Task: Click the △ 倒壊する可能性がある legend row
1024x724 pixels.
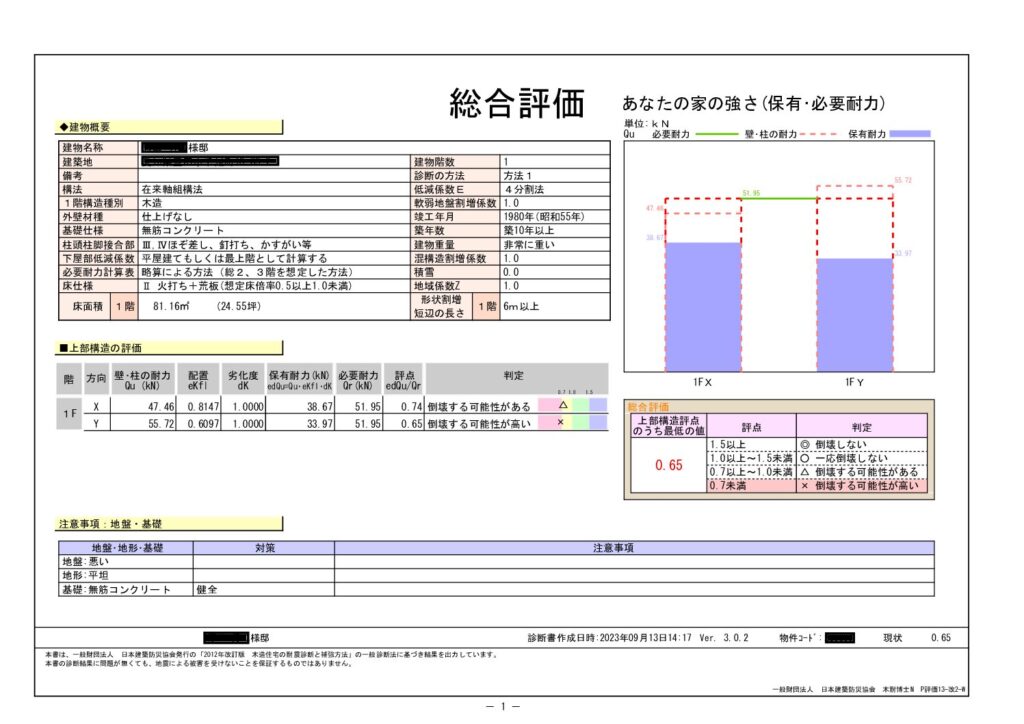Action: 861,471
